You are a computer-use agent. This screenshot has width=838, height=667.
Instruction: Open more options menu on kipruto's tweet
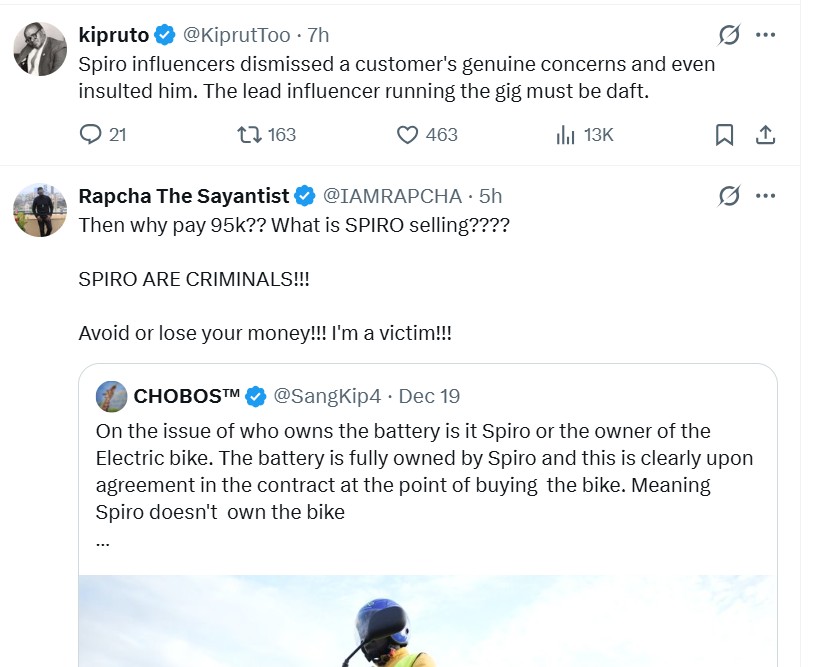pos(765,35)
